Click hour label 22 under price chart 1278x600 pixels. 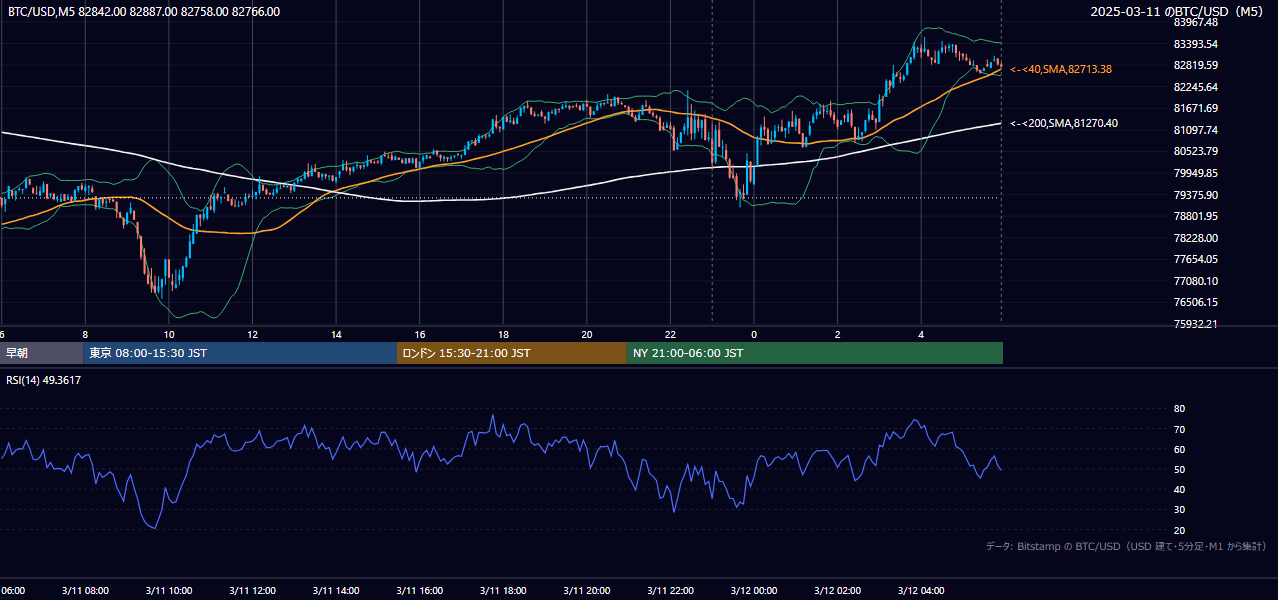tap(670, 334)
